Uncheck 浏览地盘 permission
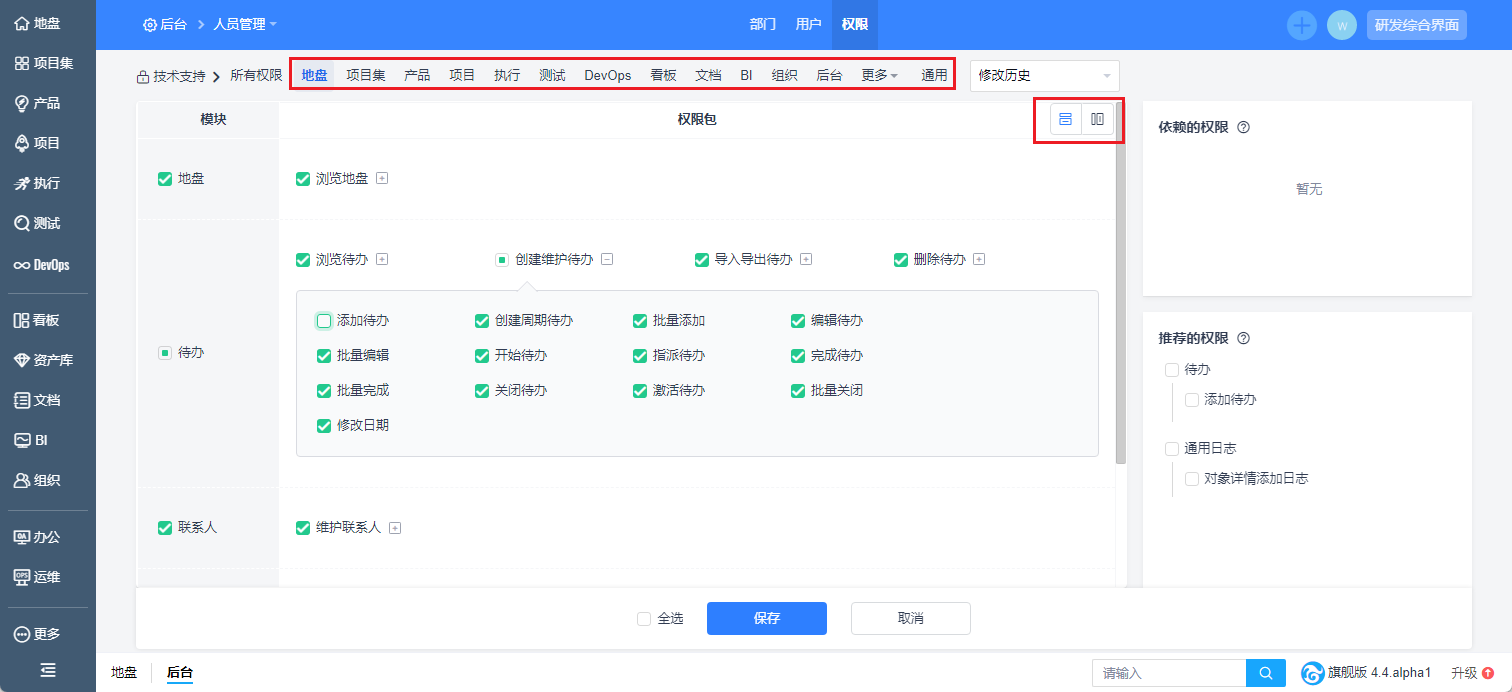 tap(303, 179)
